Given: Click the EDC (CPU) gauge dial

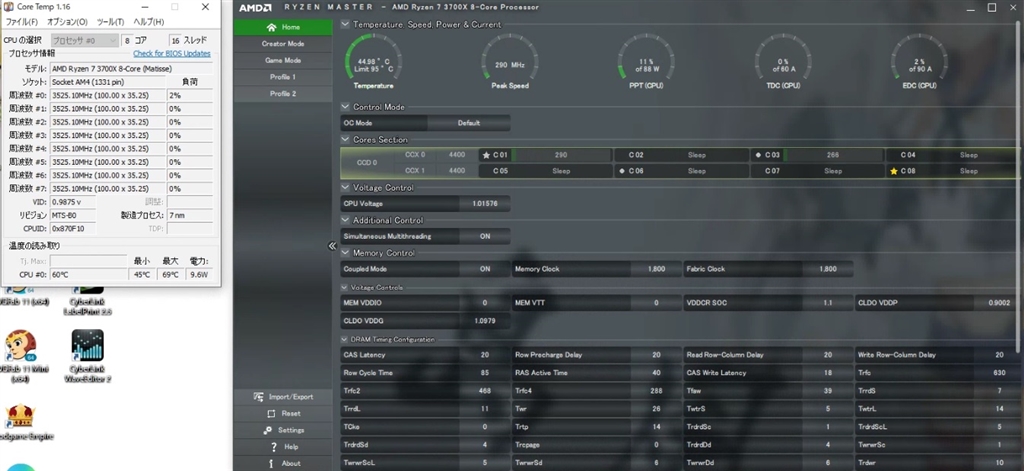Looking at the screenshot, I should pyautogui.click(x=919, y=61).
